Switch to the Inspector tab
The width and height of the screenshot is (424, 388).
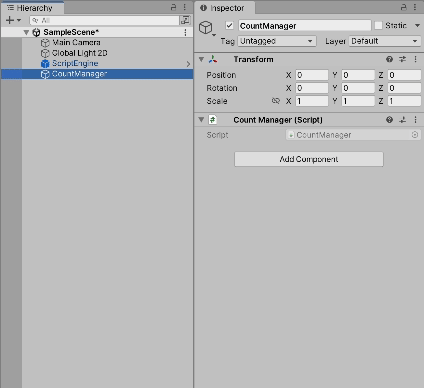pyautogui.click(x=224, y=8)
